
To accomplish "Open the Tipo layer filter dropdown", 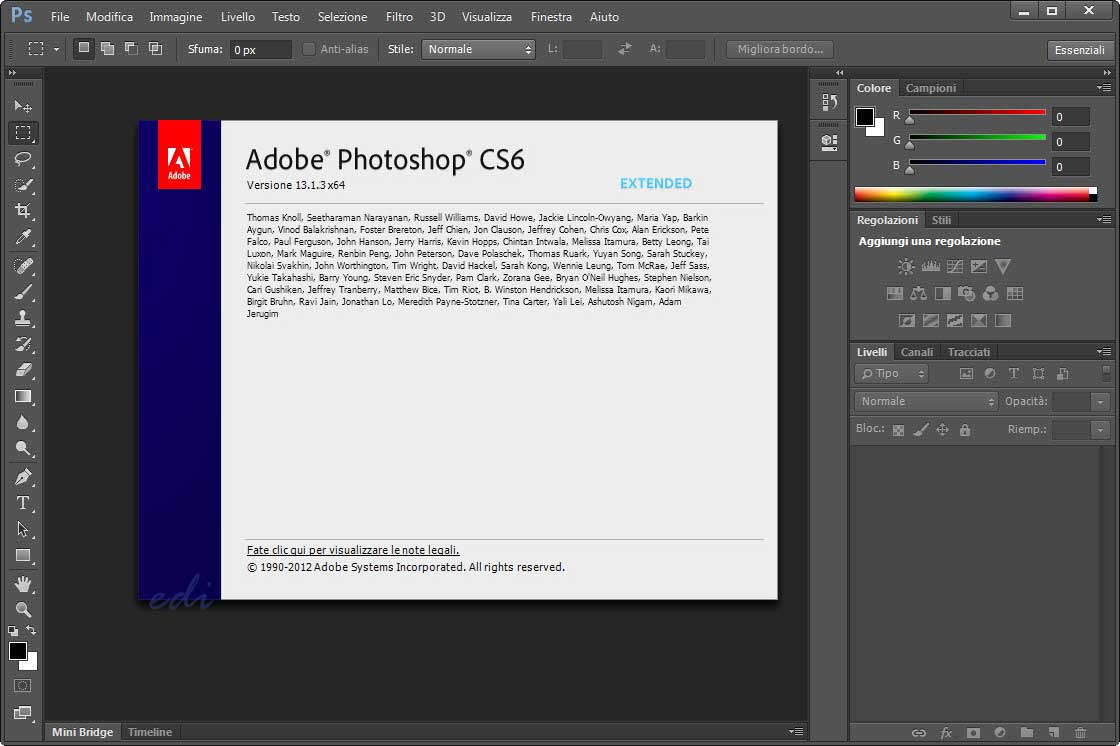I will 891,374.
